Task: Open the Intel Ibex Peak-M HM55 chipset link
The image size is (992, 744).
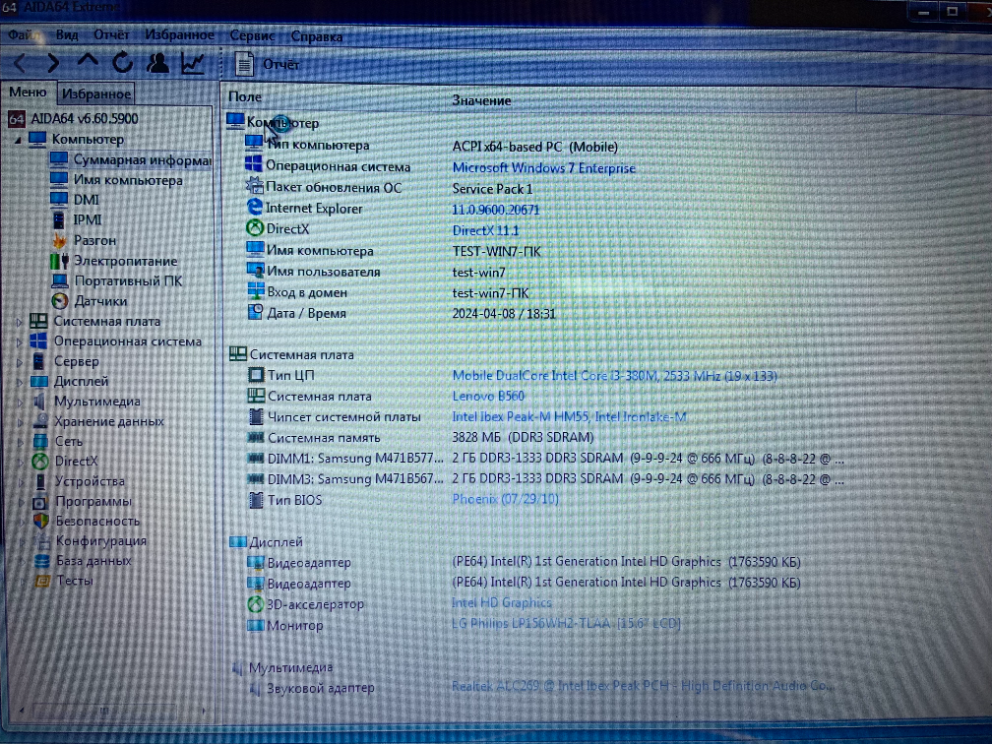Action: pyautogui.click(x=569, y=417)
